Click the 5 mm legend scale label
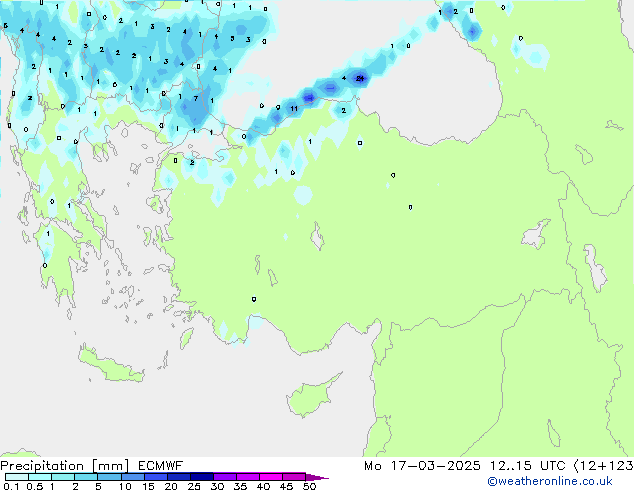This screenshot has width=634, height=490. point(98,487)
